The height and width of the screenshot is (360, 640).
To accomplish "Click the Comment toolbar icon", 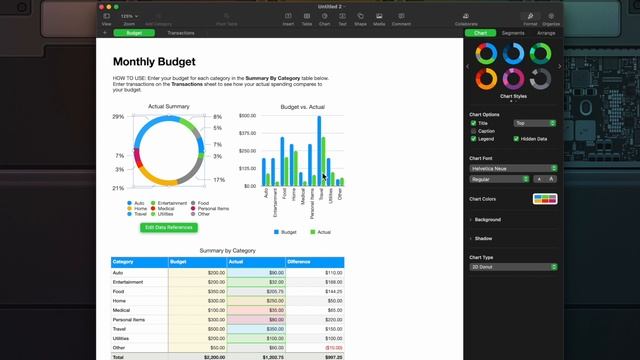I will tap(401, 16).
